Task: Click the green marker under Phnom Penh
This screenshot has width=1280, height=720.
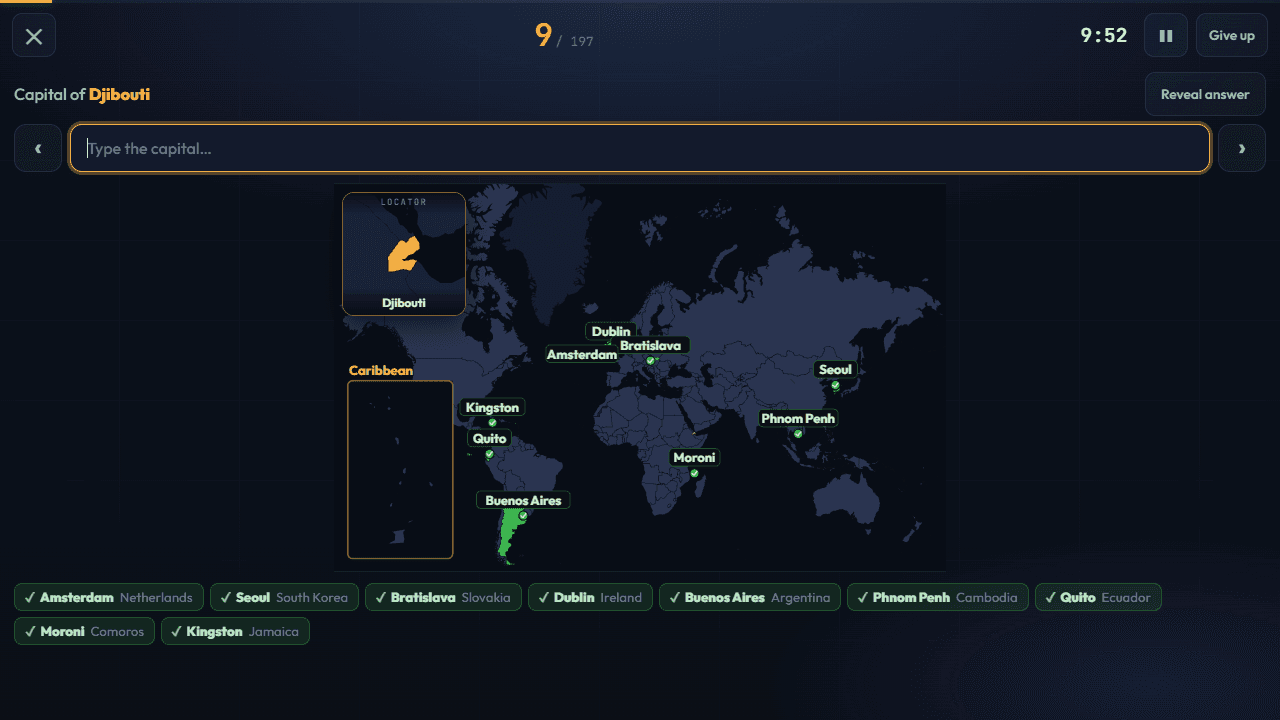Action: (x=798, y=434)
